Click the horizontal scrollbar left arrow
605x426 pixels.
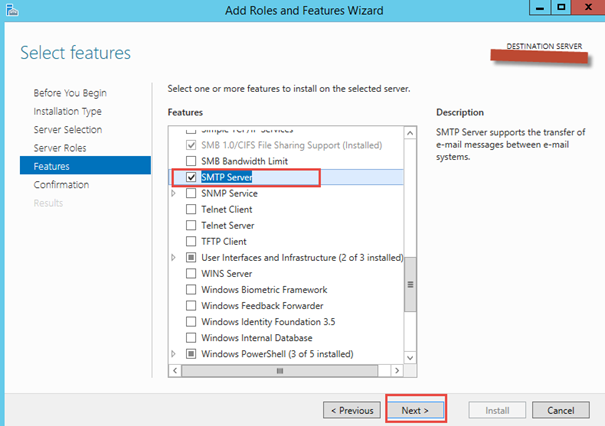point(176,370)
